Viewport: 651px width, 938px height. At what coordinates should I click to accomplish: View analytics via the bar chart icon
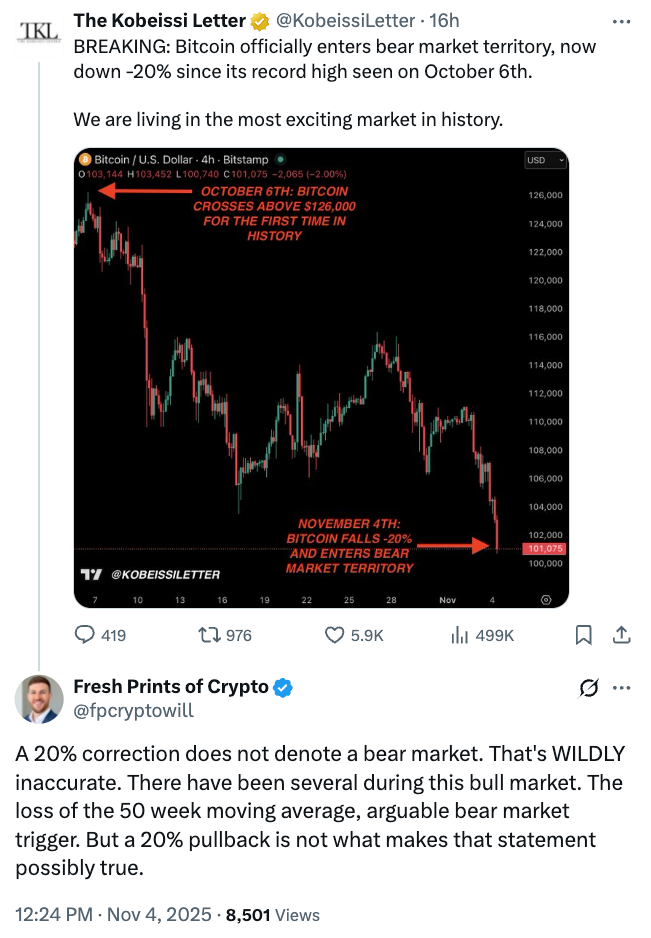coord(457,634)
